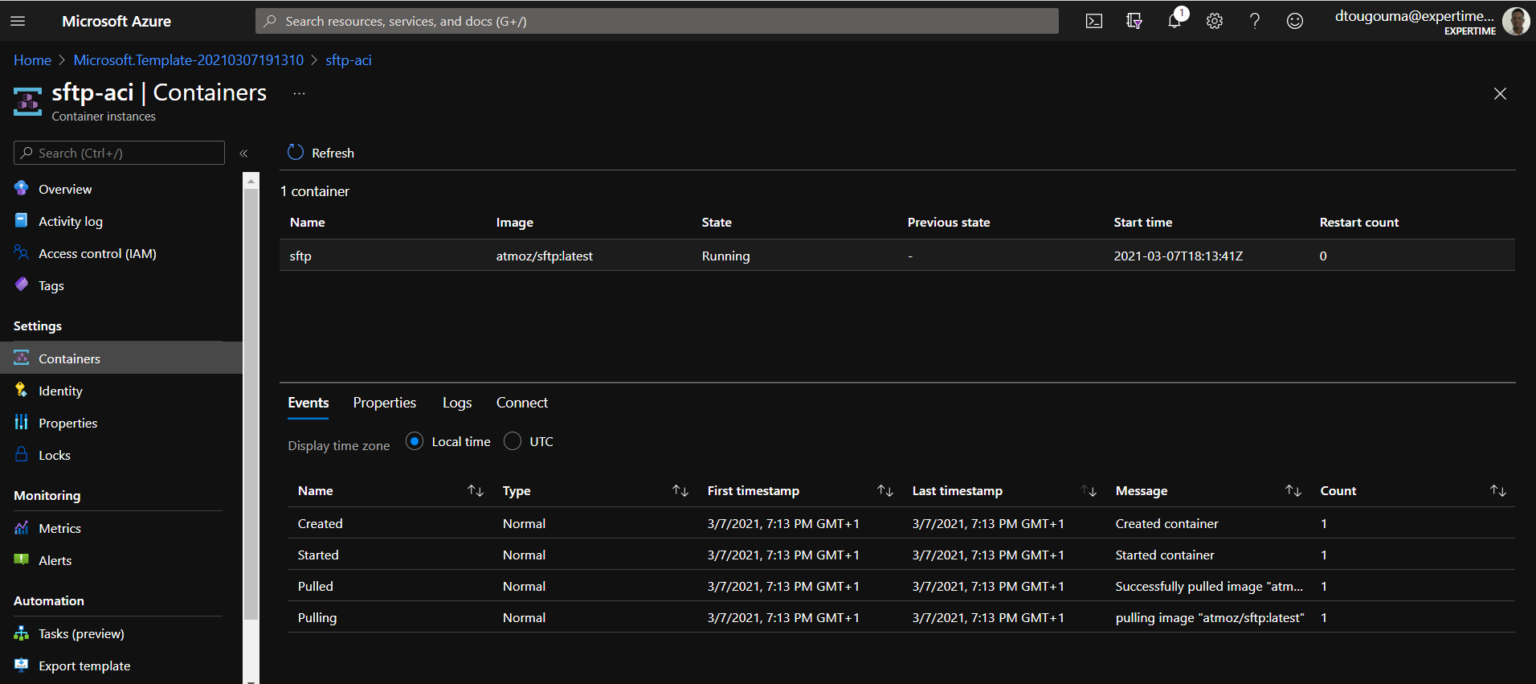
Task: Switch to the Logs tab
Action: pyautogui.click(x=456, y=402)
